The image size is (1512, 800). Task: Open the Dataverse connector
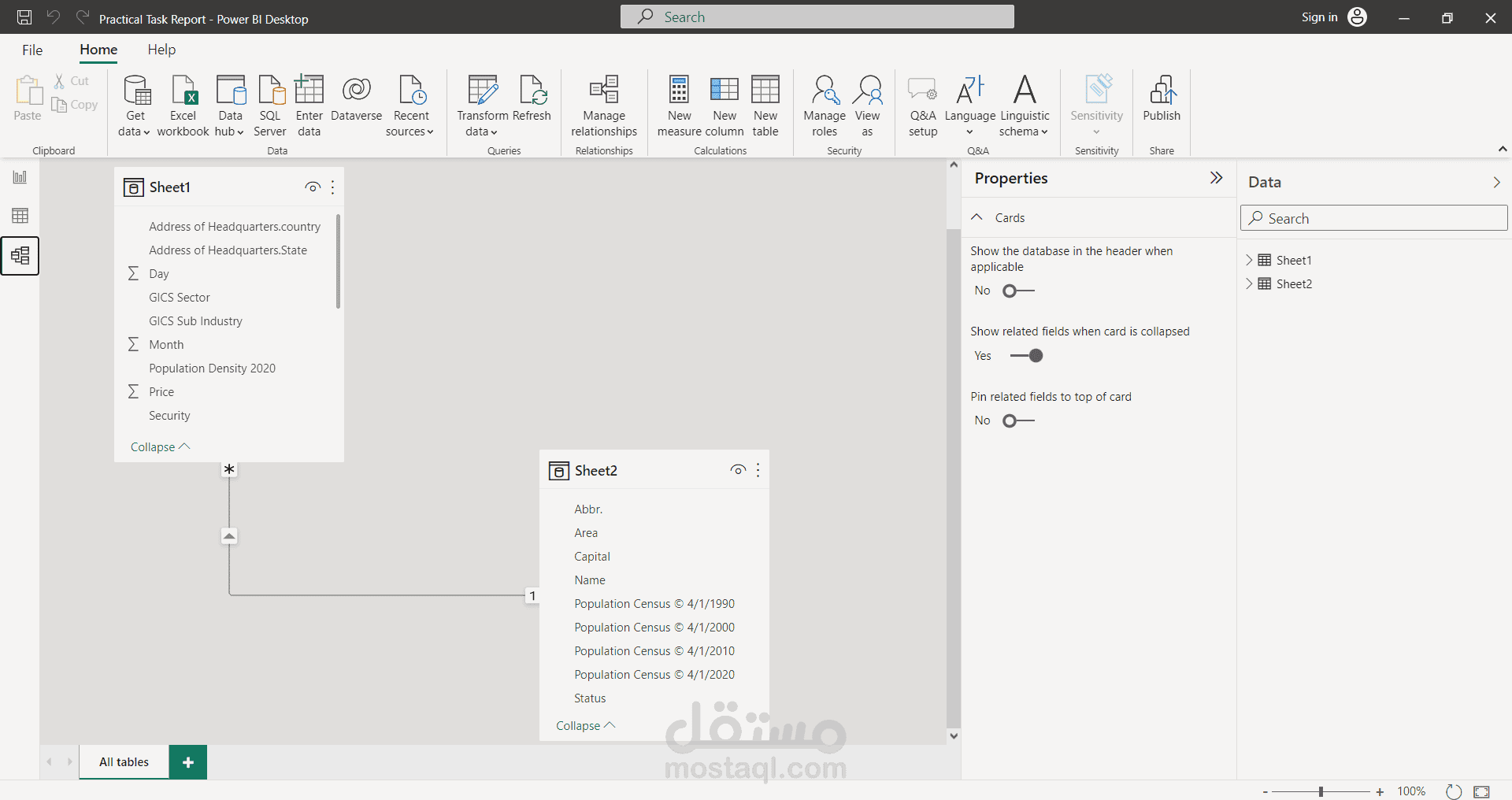356,98
